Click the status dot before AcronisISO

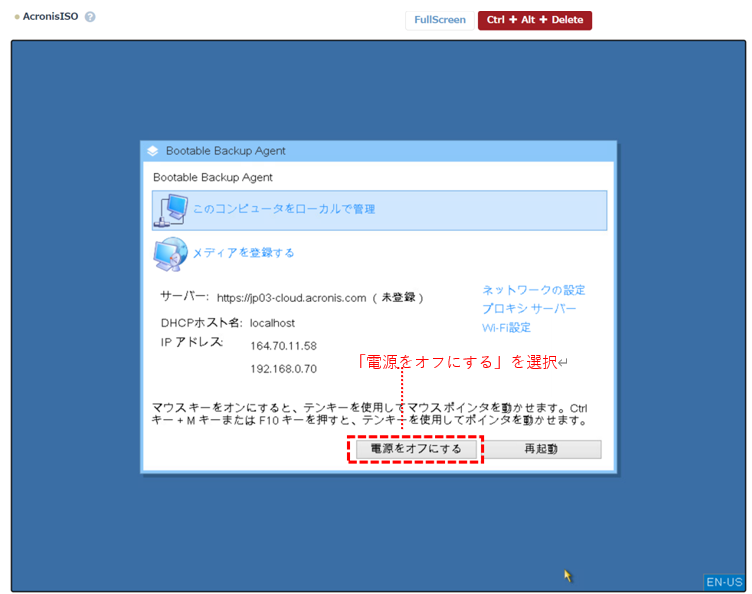16,17
